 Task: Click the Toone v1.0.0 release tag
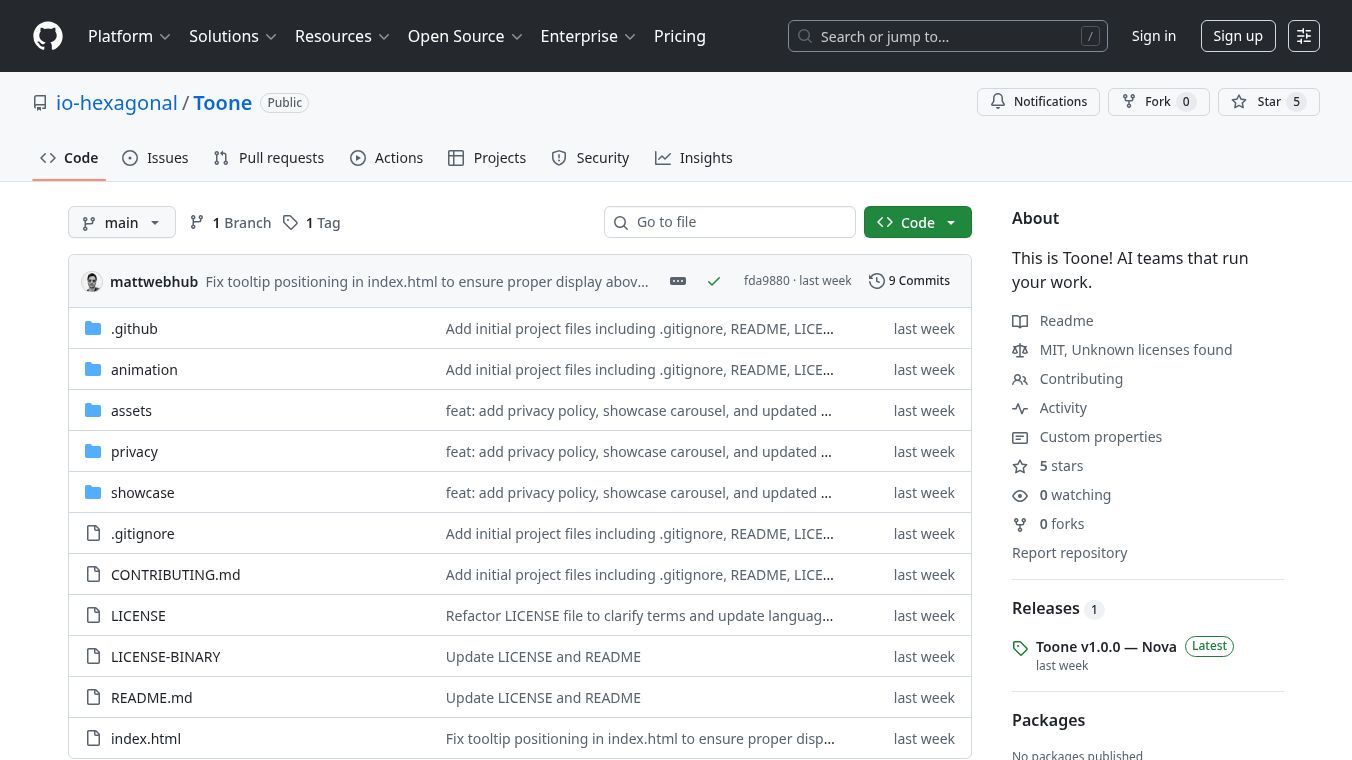pos(1105,647)
